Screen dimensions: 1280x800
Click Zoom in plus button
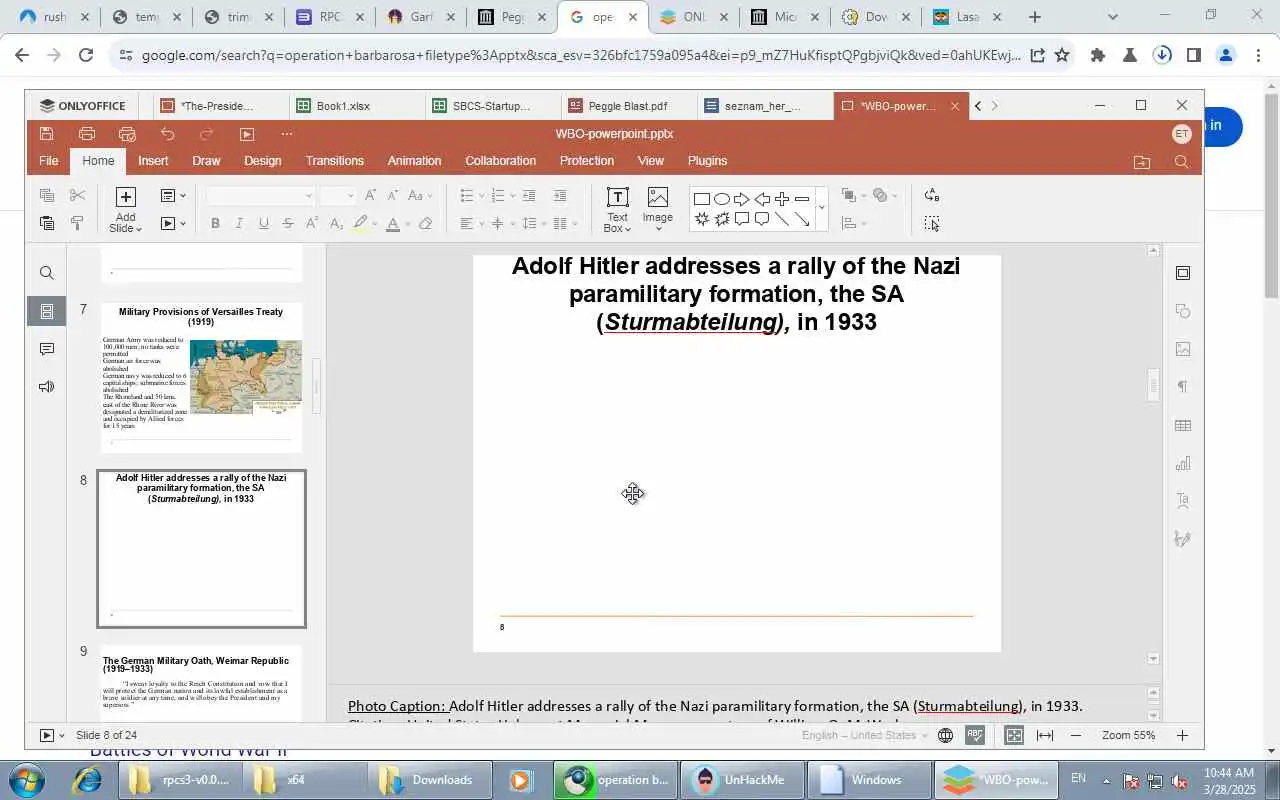[x=1182, y=736]
